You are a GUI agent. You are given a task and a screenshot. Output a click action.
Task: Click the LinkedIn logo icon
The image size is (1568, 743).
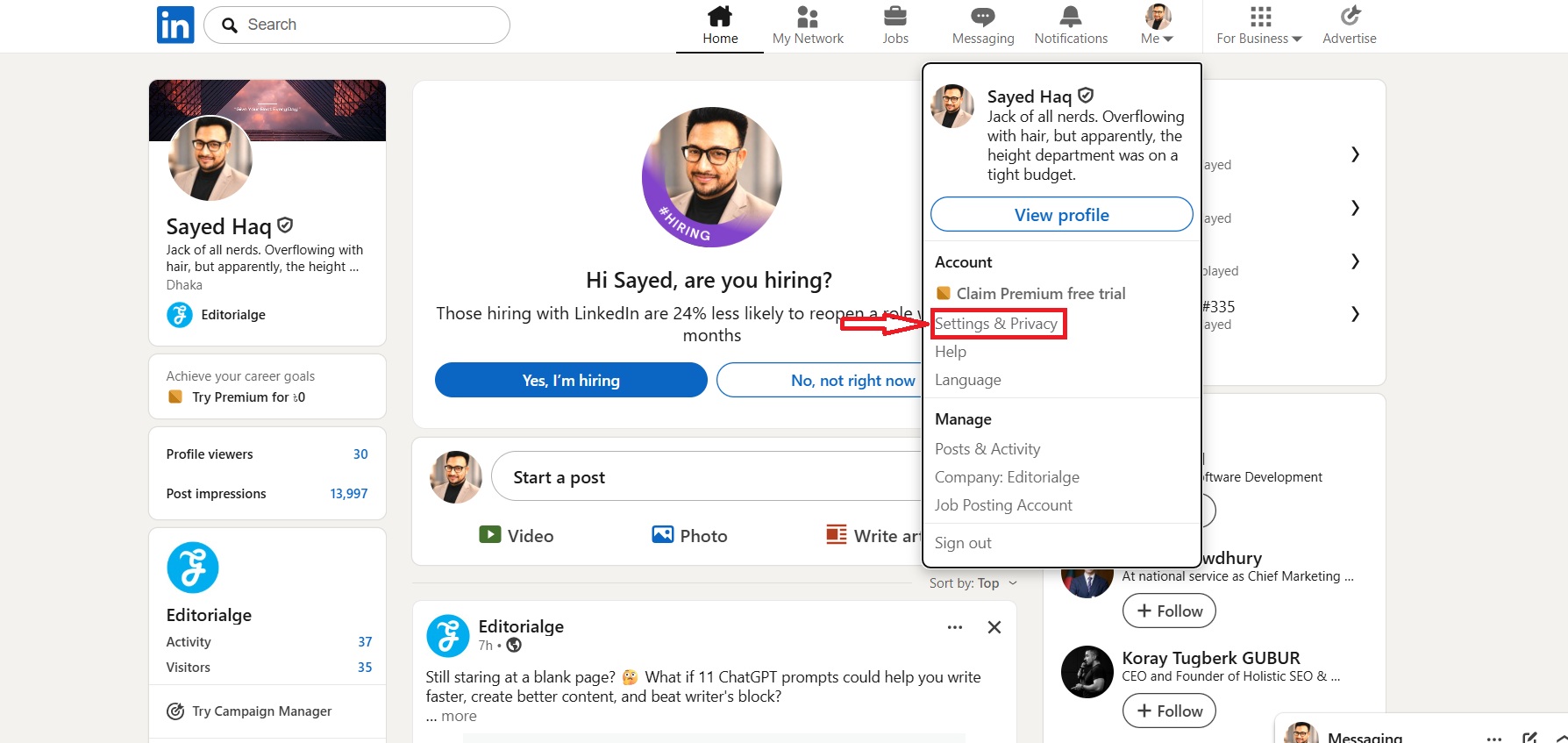pos(175,25)
